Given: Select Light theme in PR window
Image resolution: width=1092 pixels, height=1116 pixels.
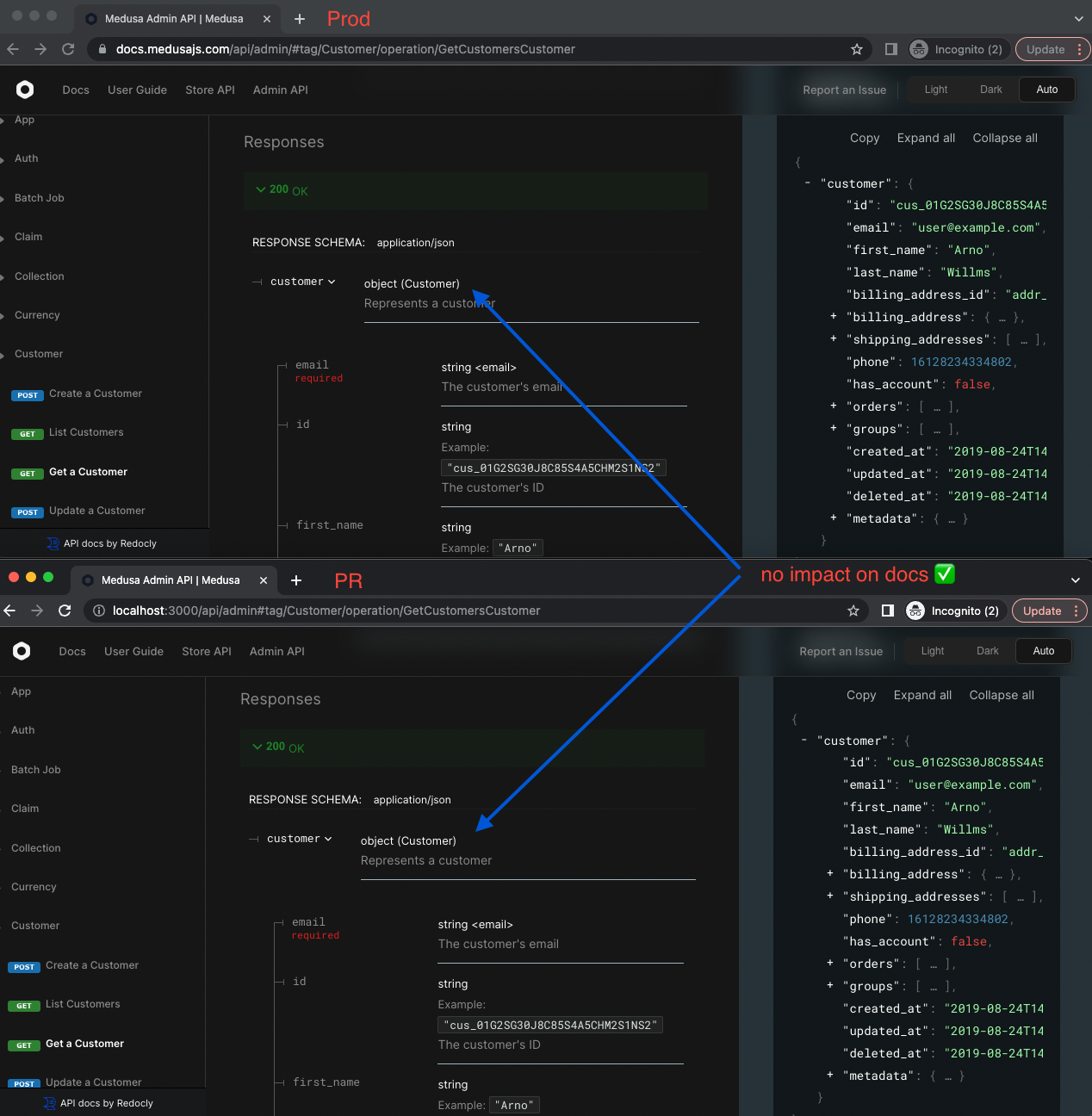Looking at the screenshot, I should click(x=933, y=651).
